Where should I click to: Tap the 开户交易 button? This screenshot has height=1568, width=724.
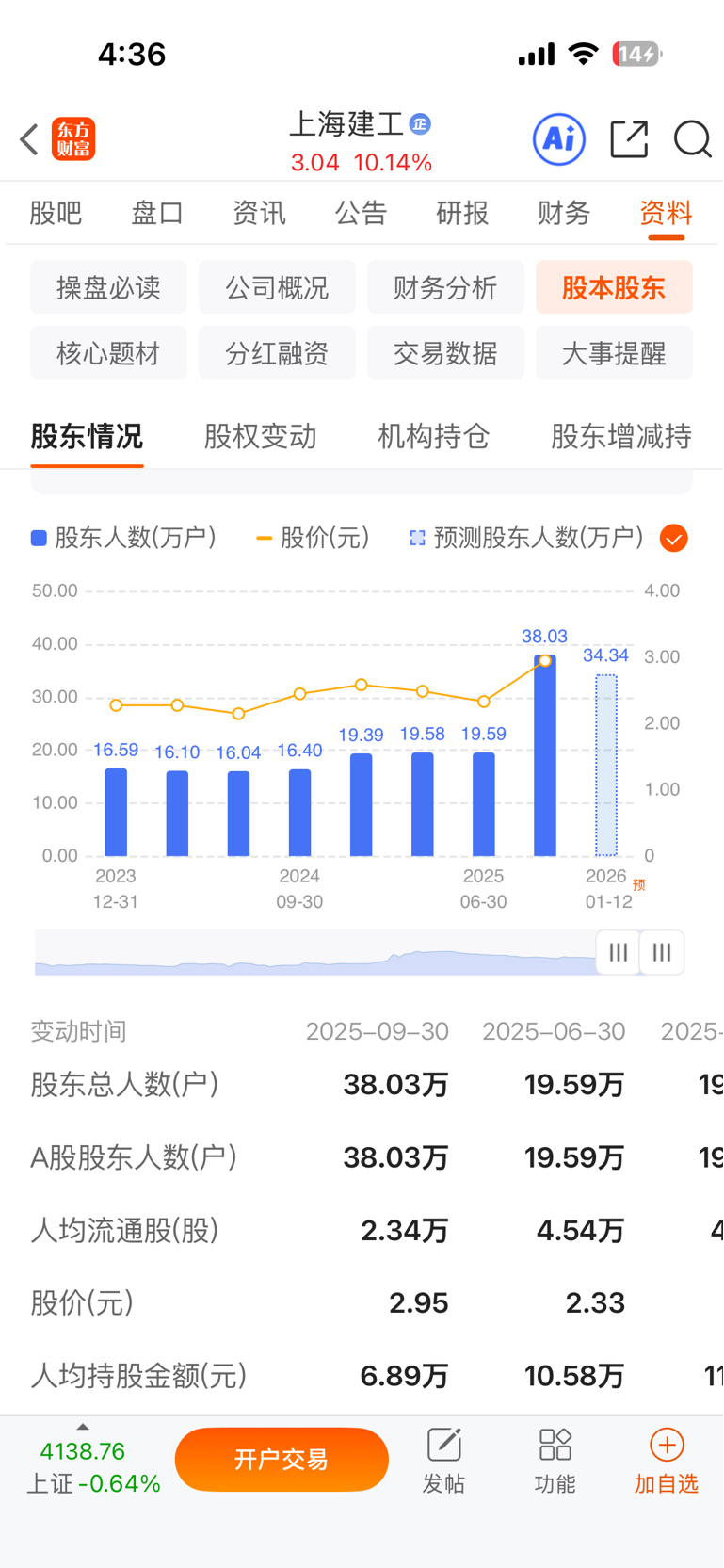point(282,1459)
